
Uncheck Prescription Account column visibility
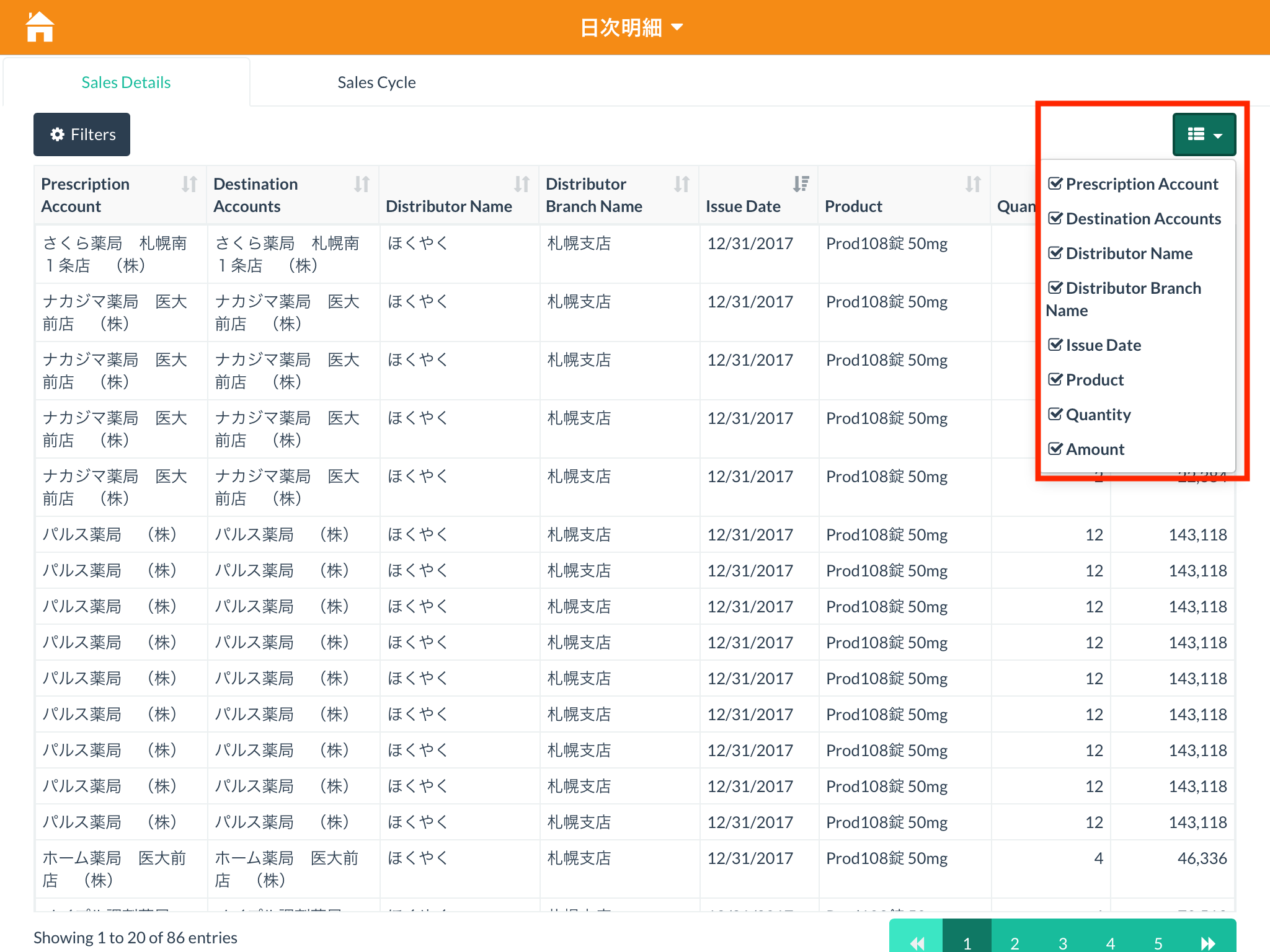click(x=1055, y=184)
